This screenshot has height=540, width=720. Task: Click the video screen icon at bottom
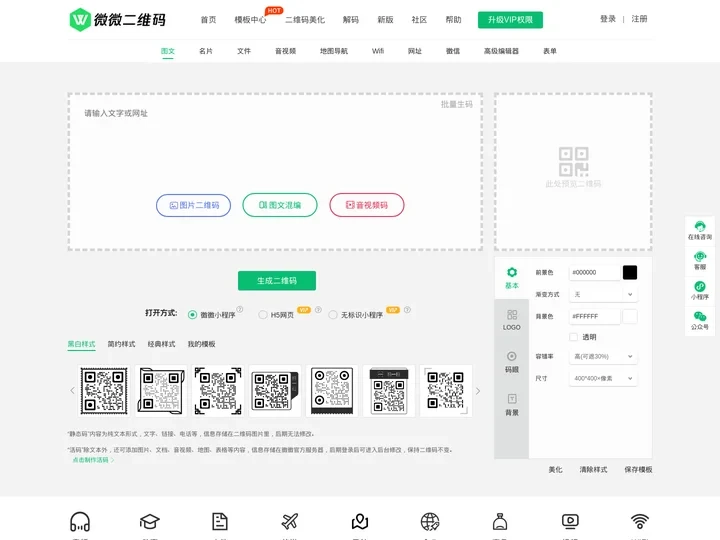pos(570,522)
